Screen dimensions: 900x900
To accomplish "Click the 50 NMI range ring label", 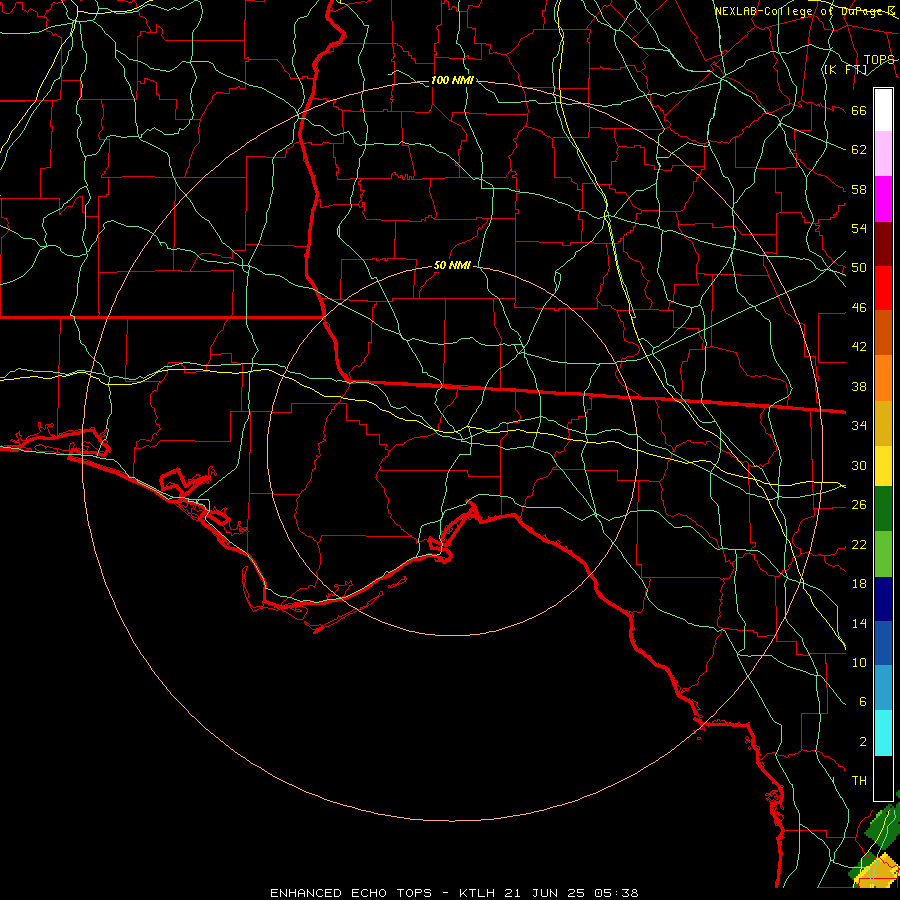I will tap(452, 265).
